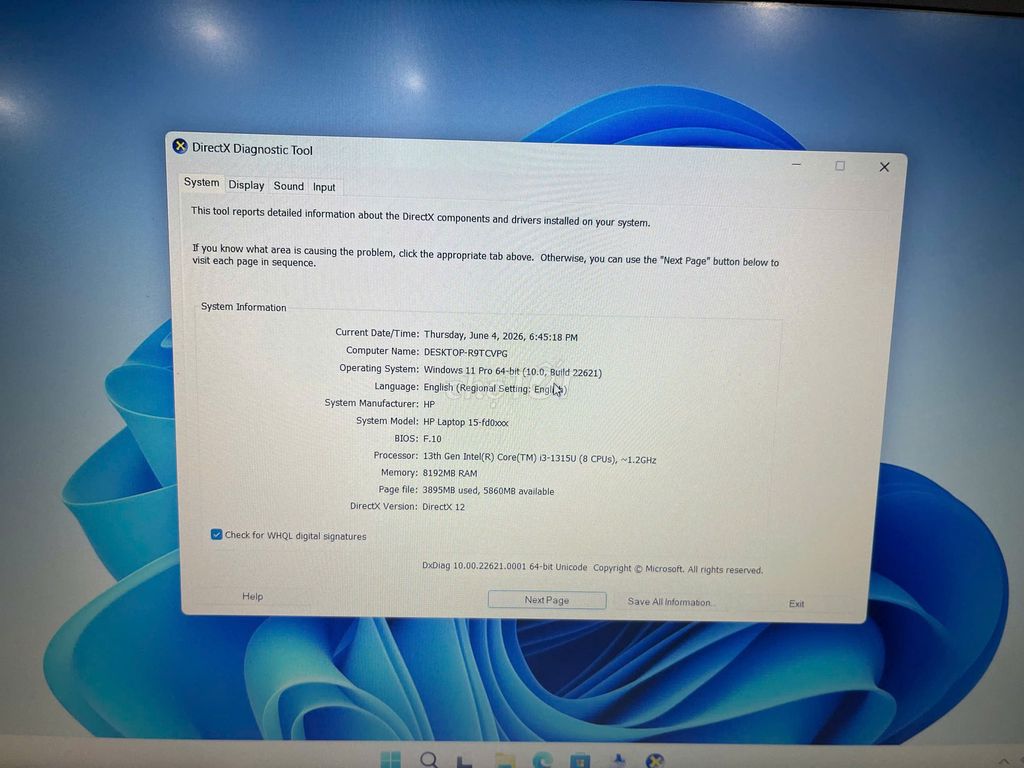Click Save All Information button

669,601
